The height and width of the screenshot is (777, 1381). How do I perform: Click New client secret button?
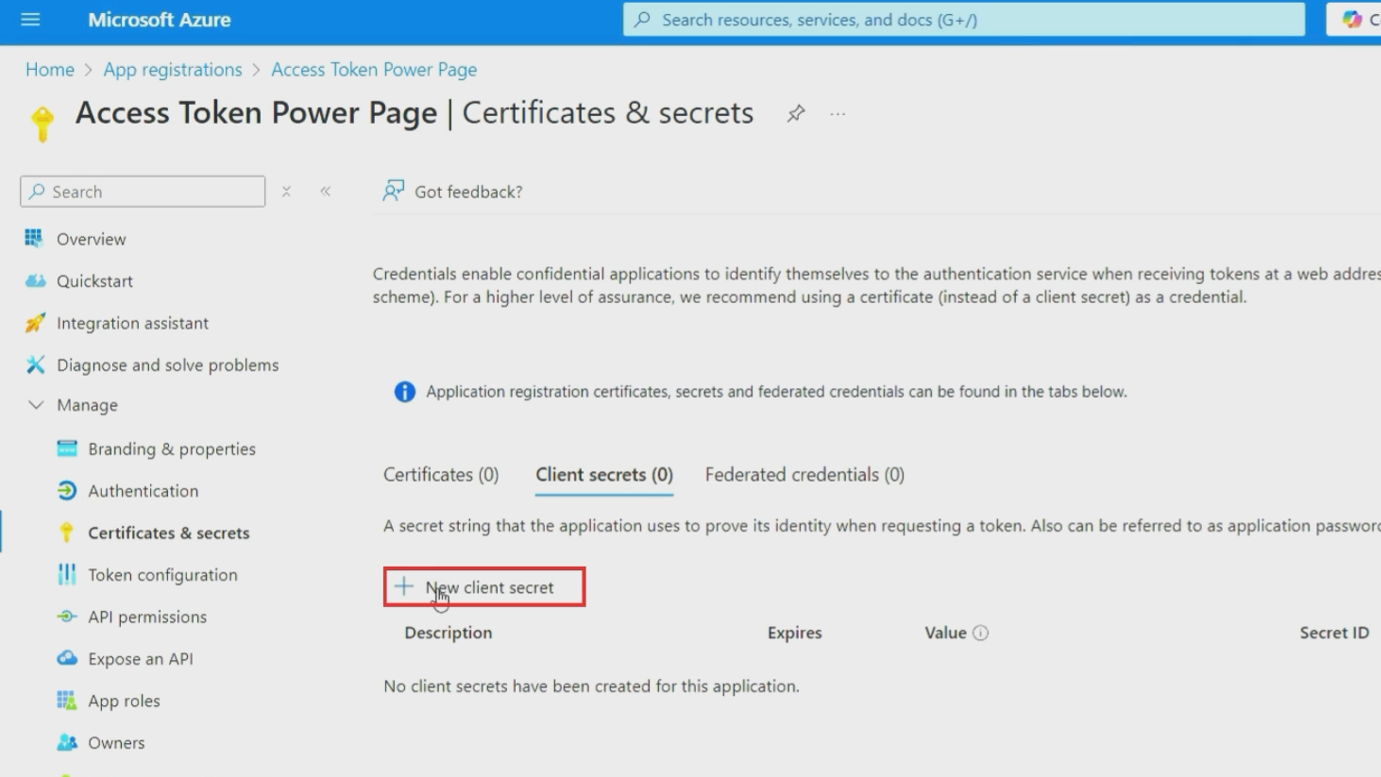484,587
